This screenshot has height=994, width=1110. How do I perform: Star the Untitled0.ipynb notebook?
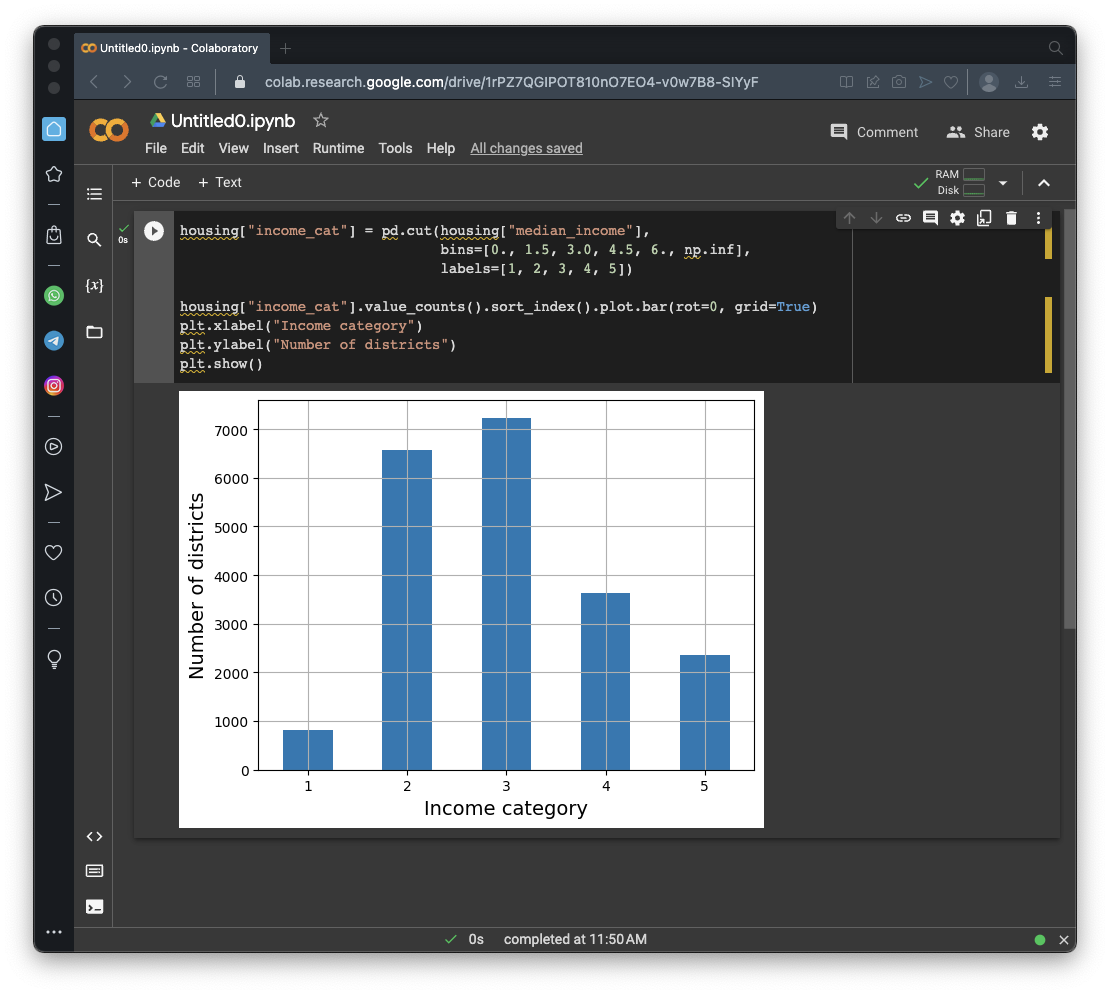pyautogui.click(x=321, y=121)
